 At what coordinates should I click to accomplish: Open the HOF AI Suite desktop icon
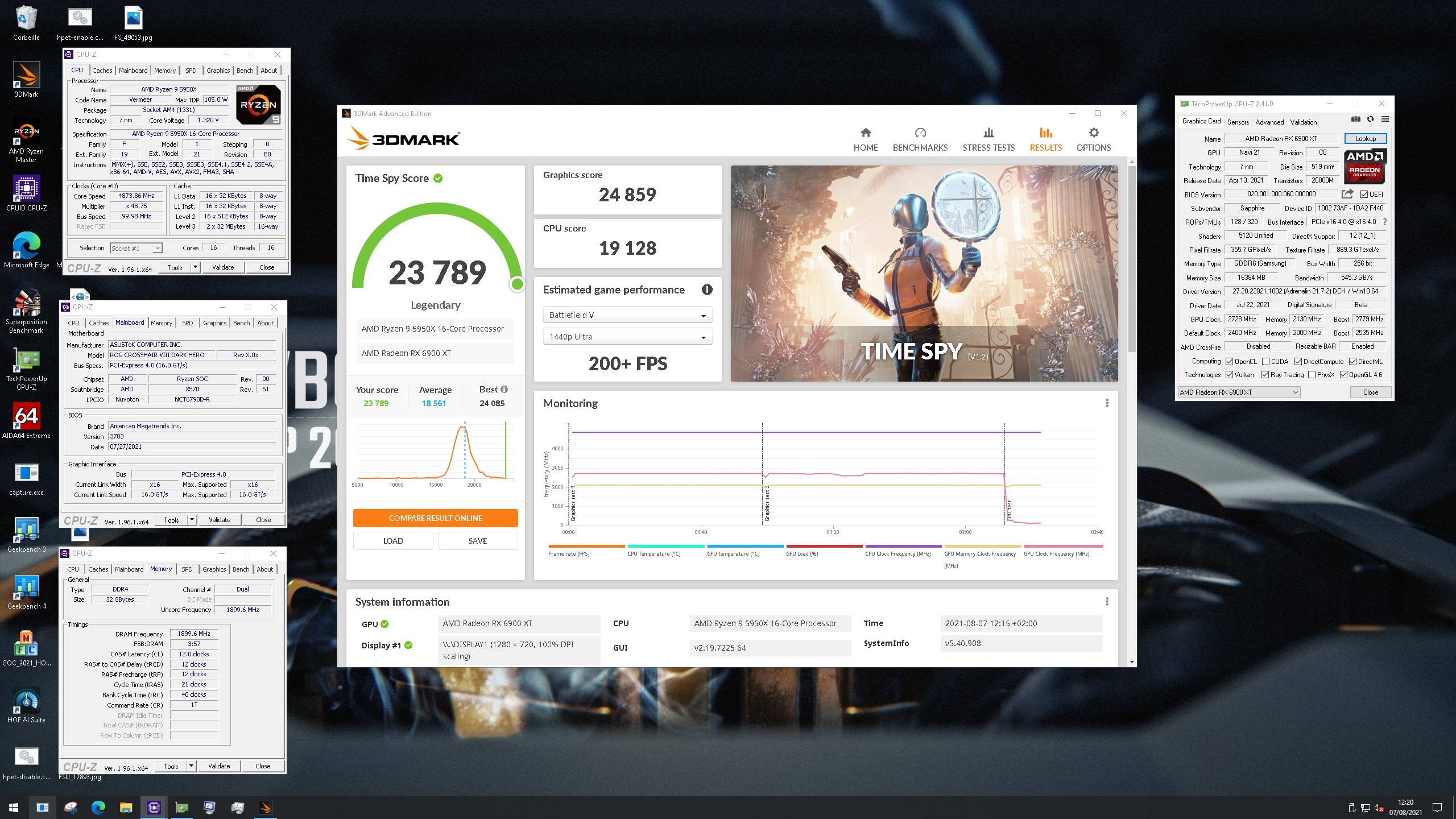click(26, 706)
